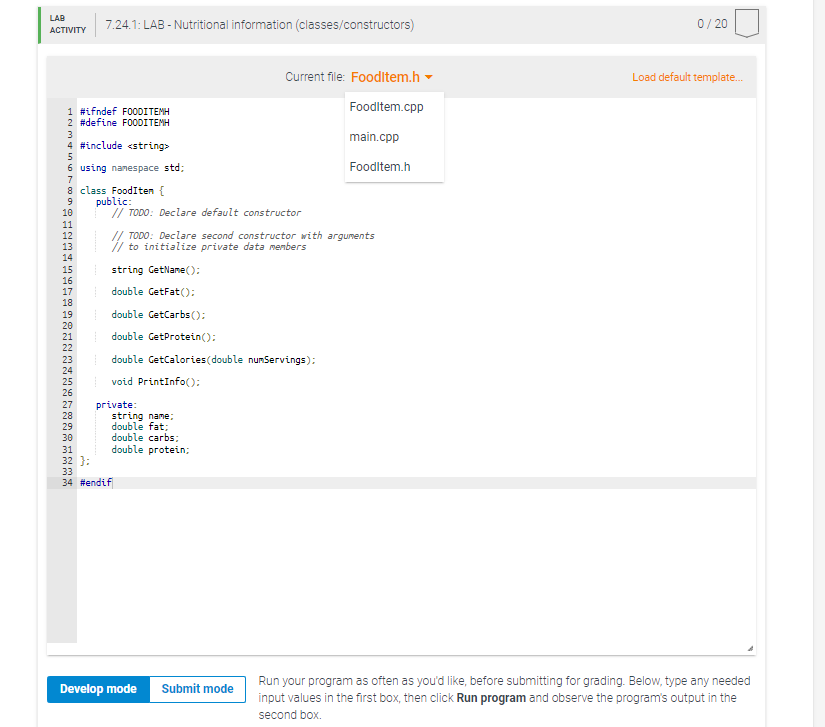Switch to Develop mode

click(98, 689)
